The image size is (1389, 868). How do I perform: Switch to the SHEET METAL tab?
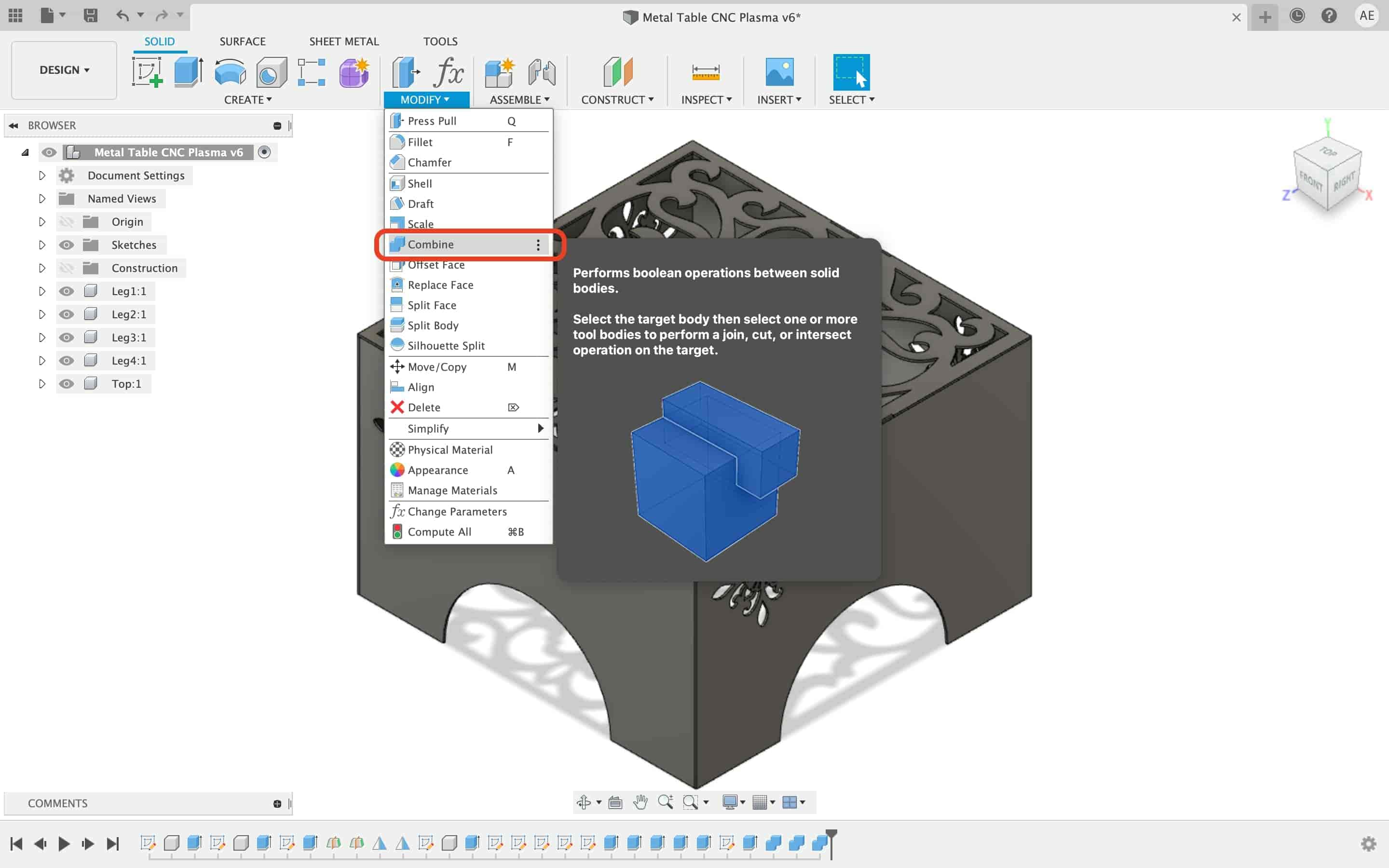[x=344, y=41]
